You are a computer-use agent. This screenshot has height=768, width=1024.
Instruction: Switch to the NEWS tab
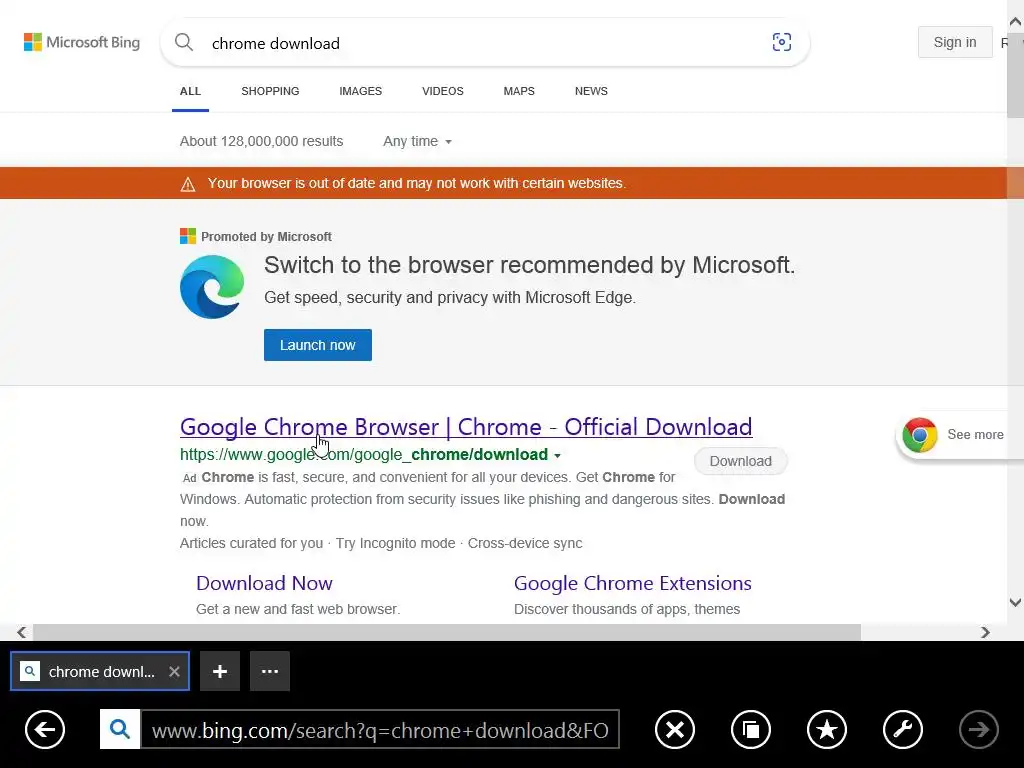pyautogui.click(x=591, y=91)
